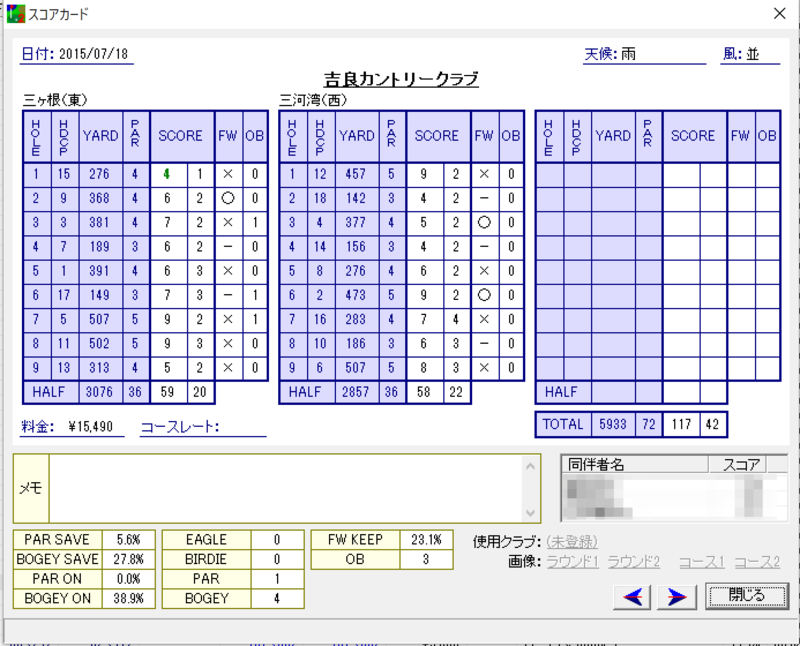Click the TOTAL score 117
800x646 pixels.
pyautogui.click(x=681, y=425)
